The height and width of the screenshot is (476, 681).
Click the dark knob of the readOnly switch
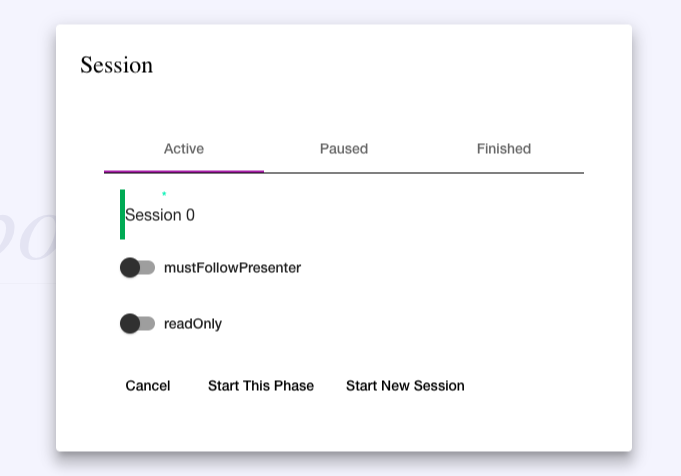click(x=129, y=324)
